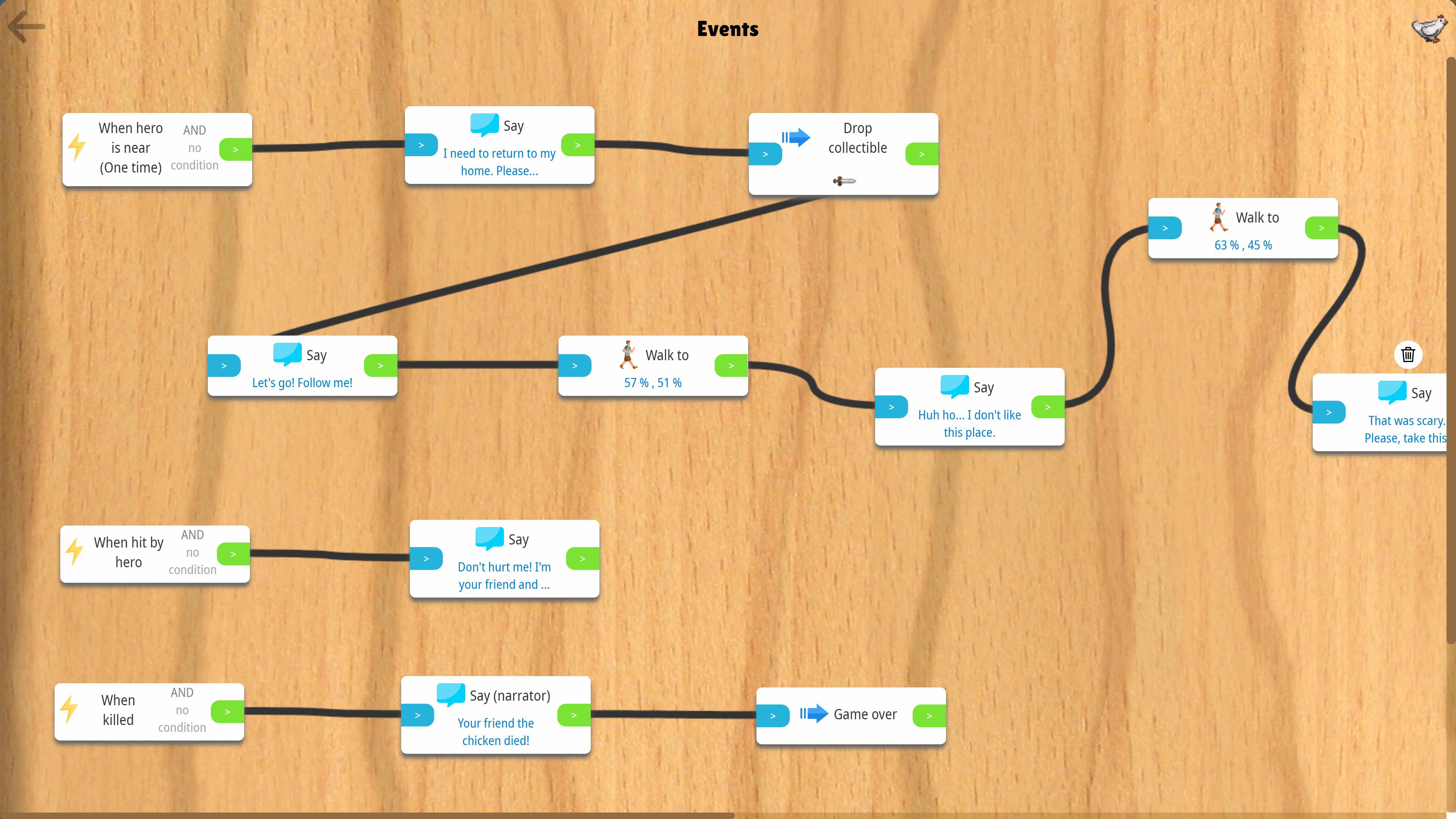The width and height of the screenshot is (1456, 819).
Task: Click the Say speech bubble icon for 'Don't hurt me!'
Action: point(487,537)
